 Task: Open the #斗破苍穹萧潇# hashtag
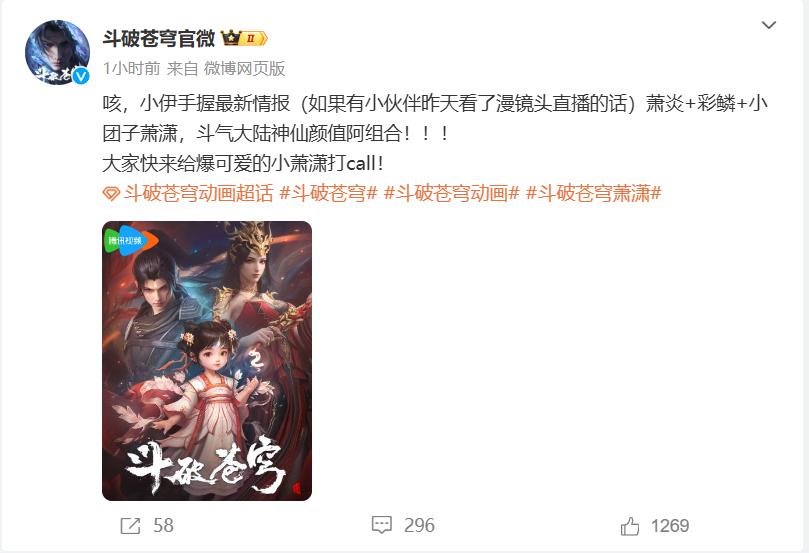[x=593, y=194]
